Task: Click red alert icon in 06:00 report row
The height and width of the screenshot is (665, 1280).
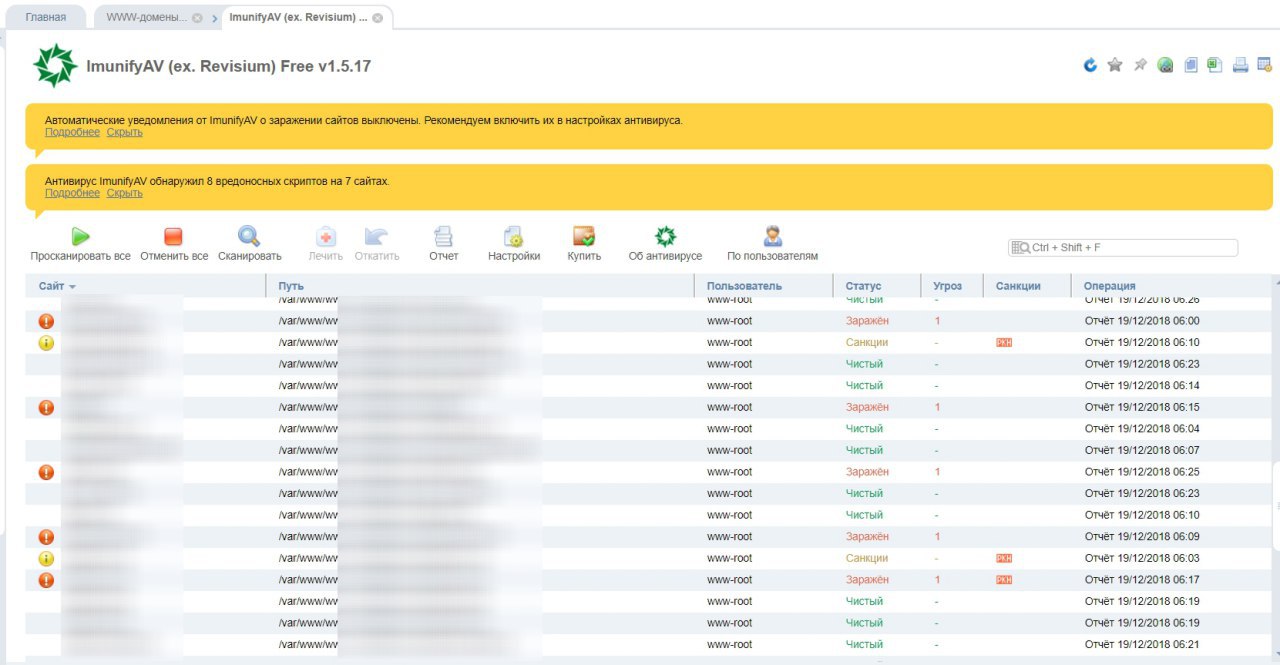Action: click(x=46, y=321)
